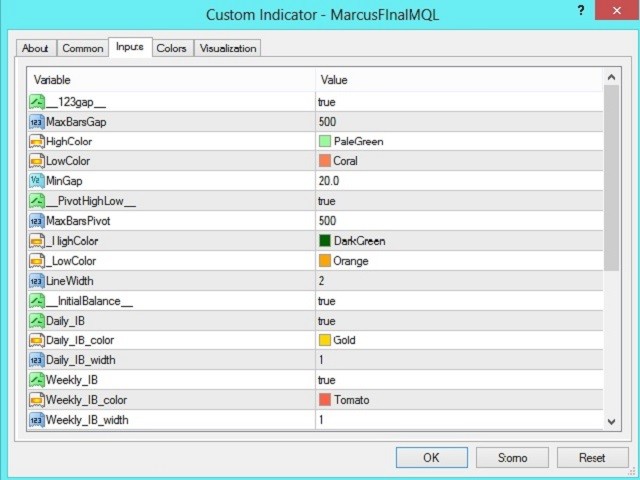Viewport: 640px width, 480px height.
Task: Click the Tomato color name text
Action: tap(351, 400)
